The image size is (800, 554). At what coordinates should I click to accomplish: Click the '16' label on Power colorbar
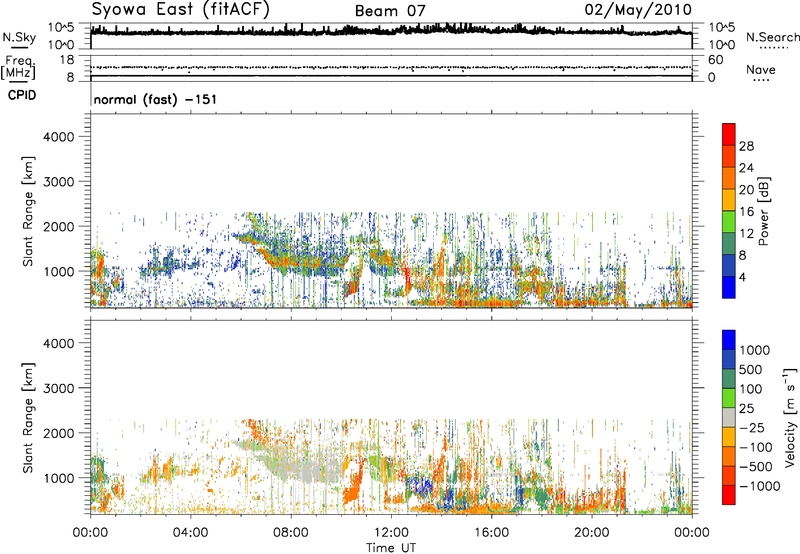(x=746, y=212)
